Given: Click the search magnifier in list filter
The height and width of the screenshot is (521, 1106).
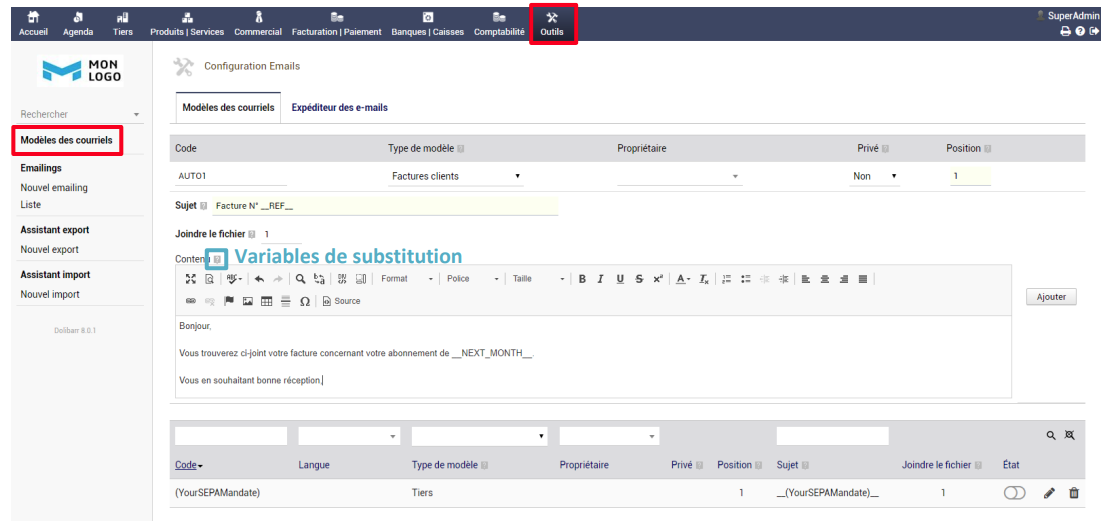Looking at the screenshot, I should [x=1051, y=436].
